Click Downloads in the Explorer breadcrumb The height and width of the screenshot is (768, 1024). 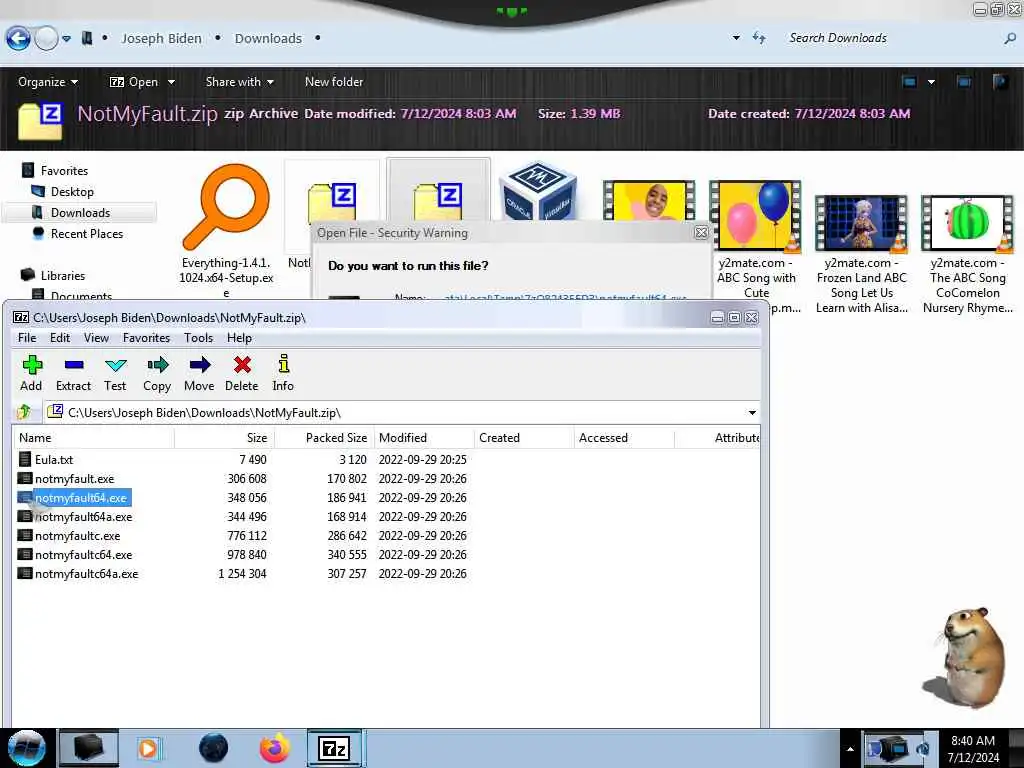tap(268, 39)
